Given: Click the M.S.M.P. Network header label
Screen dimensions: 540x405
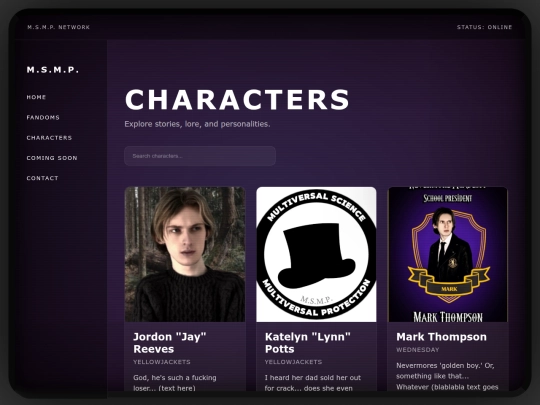Looking at the screenshot, I should pyautogui.click(x=59, y=27).
